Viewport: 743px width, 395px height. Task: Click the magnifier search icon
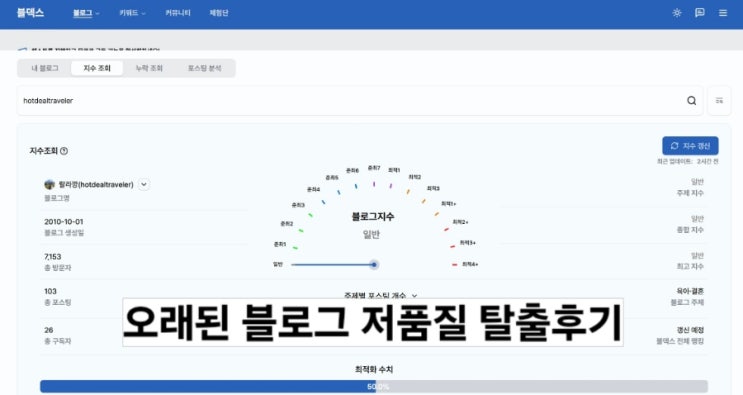click(691, 100)
